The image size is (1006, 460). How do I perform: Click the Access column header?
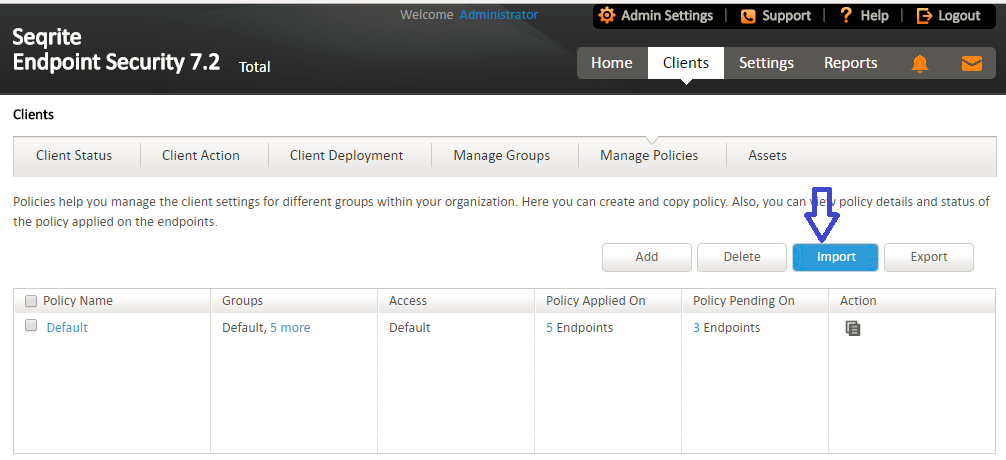[x=407, y=301]
